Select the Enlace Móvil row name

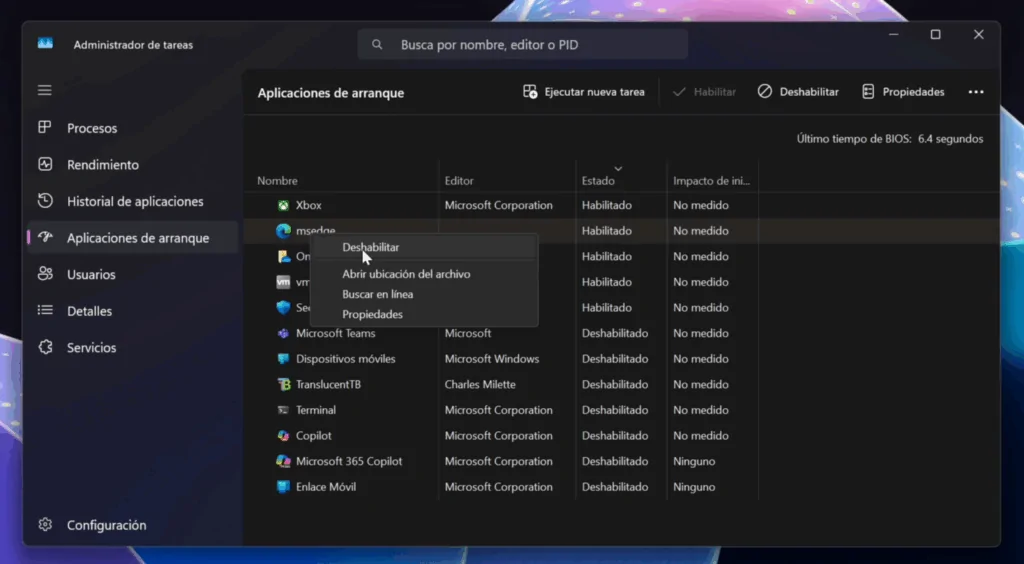coord(326,486)
